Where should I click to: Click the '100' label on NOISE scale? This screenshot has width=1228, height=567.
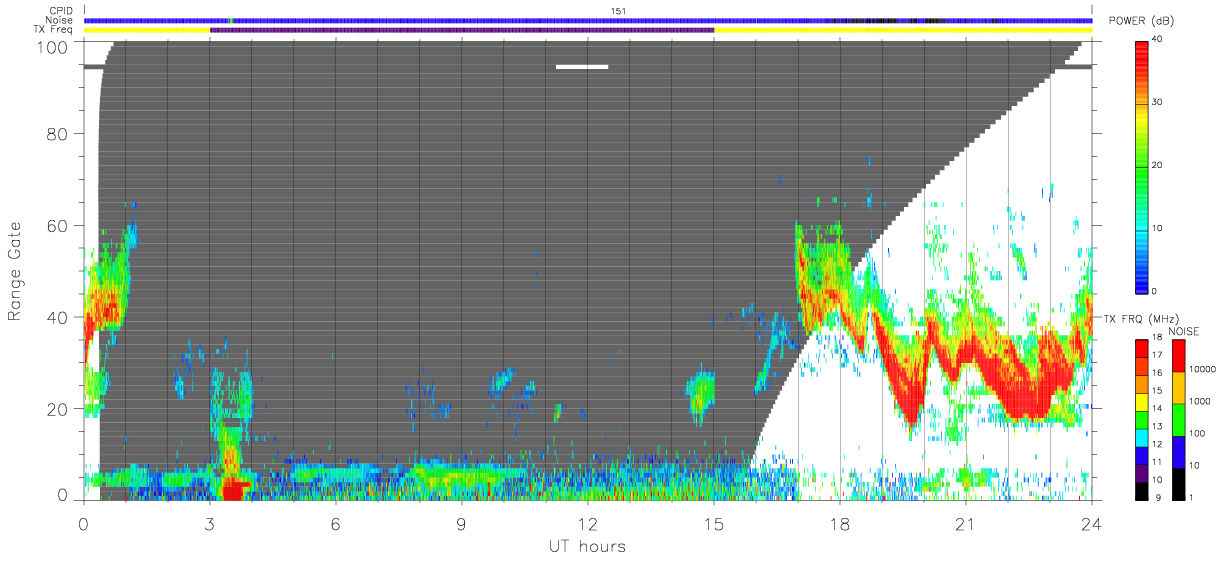tap(1199, 433)
